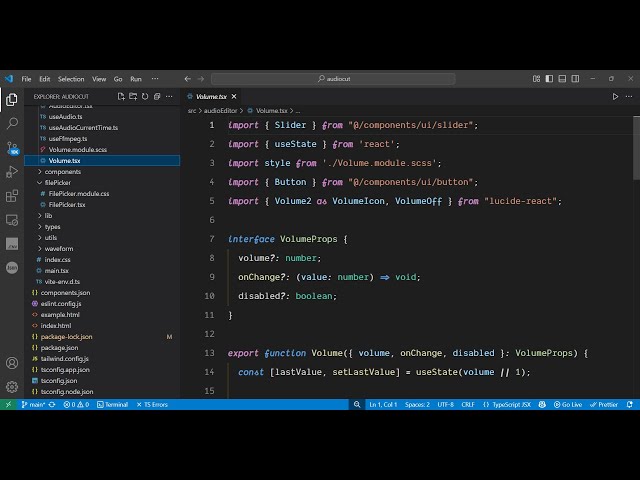640x480 pixels.
Task: Open the Edit menu
Action: click(x=44, y=79)
